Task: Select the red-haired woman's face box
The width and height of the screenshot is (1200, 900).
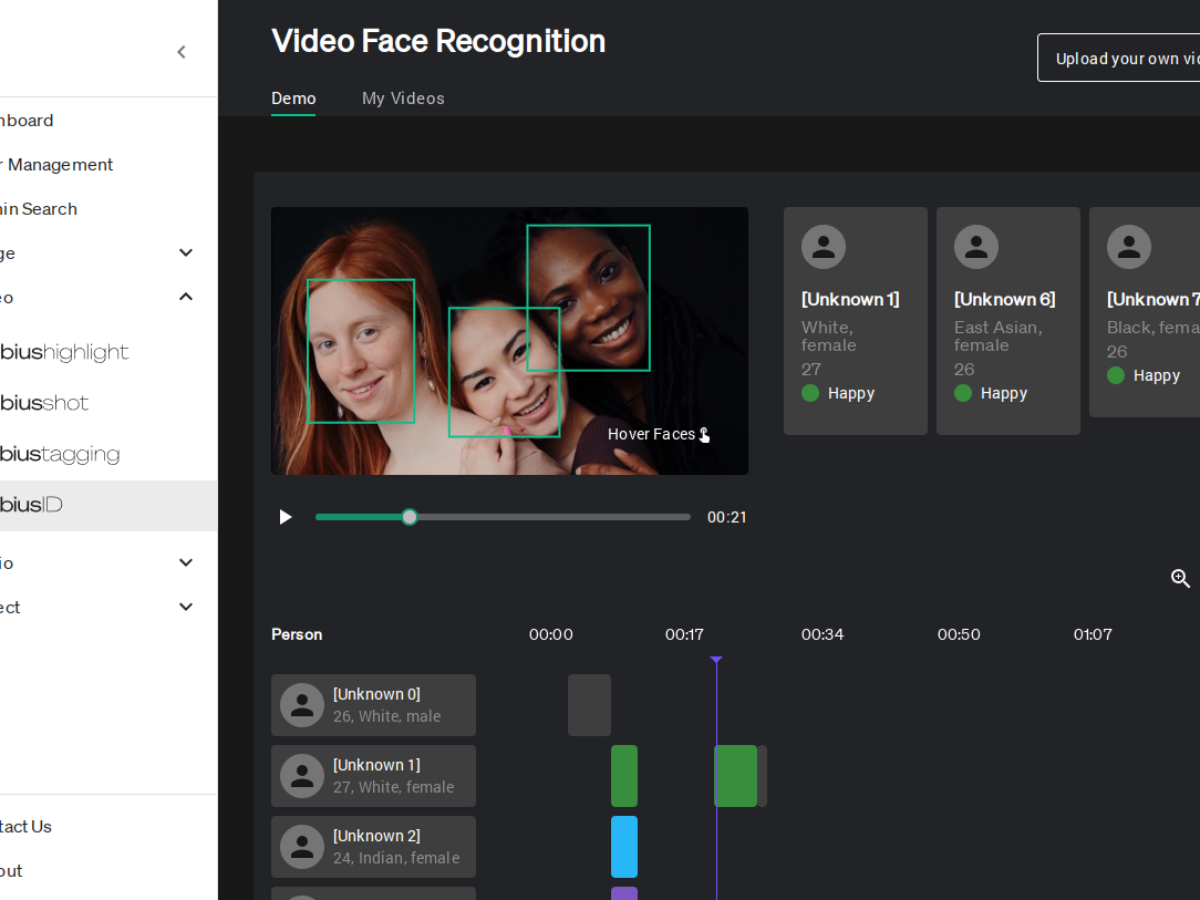Action: pyautogui.click(x=361, y=351)
